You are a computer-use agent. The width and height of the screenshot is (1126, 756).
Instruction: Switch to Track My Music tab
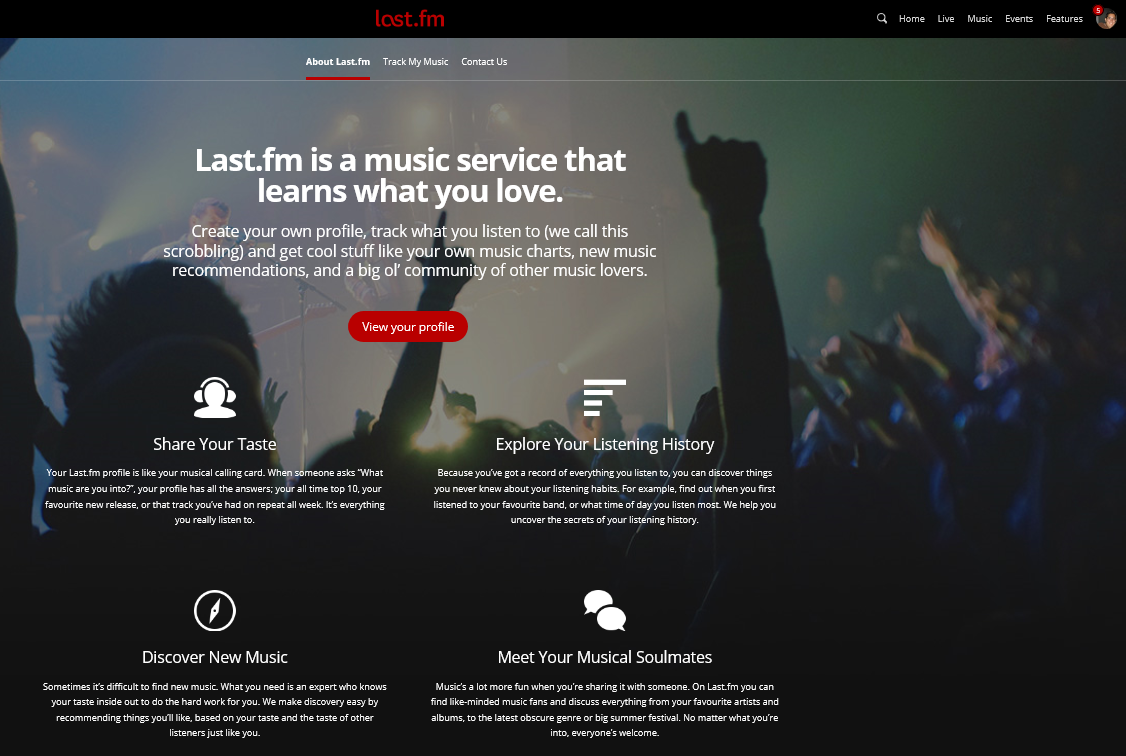tap(415, 62)
